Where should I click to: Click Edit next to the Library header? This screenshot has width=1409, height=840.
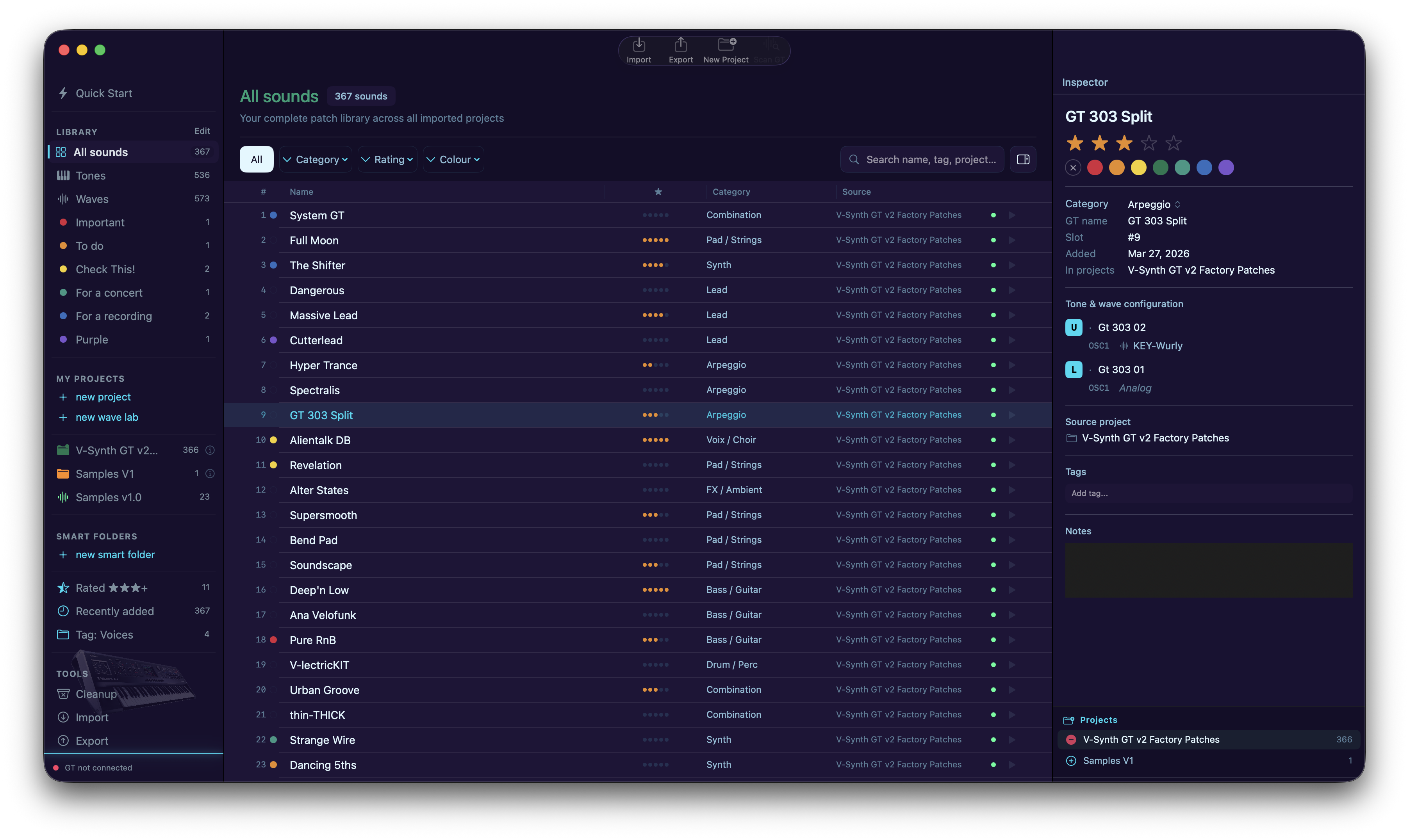[x=202, y=131]
